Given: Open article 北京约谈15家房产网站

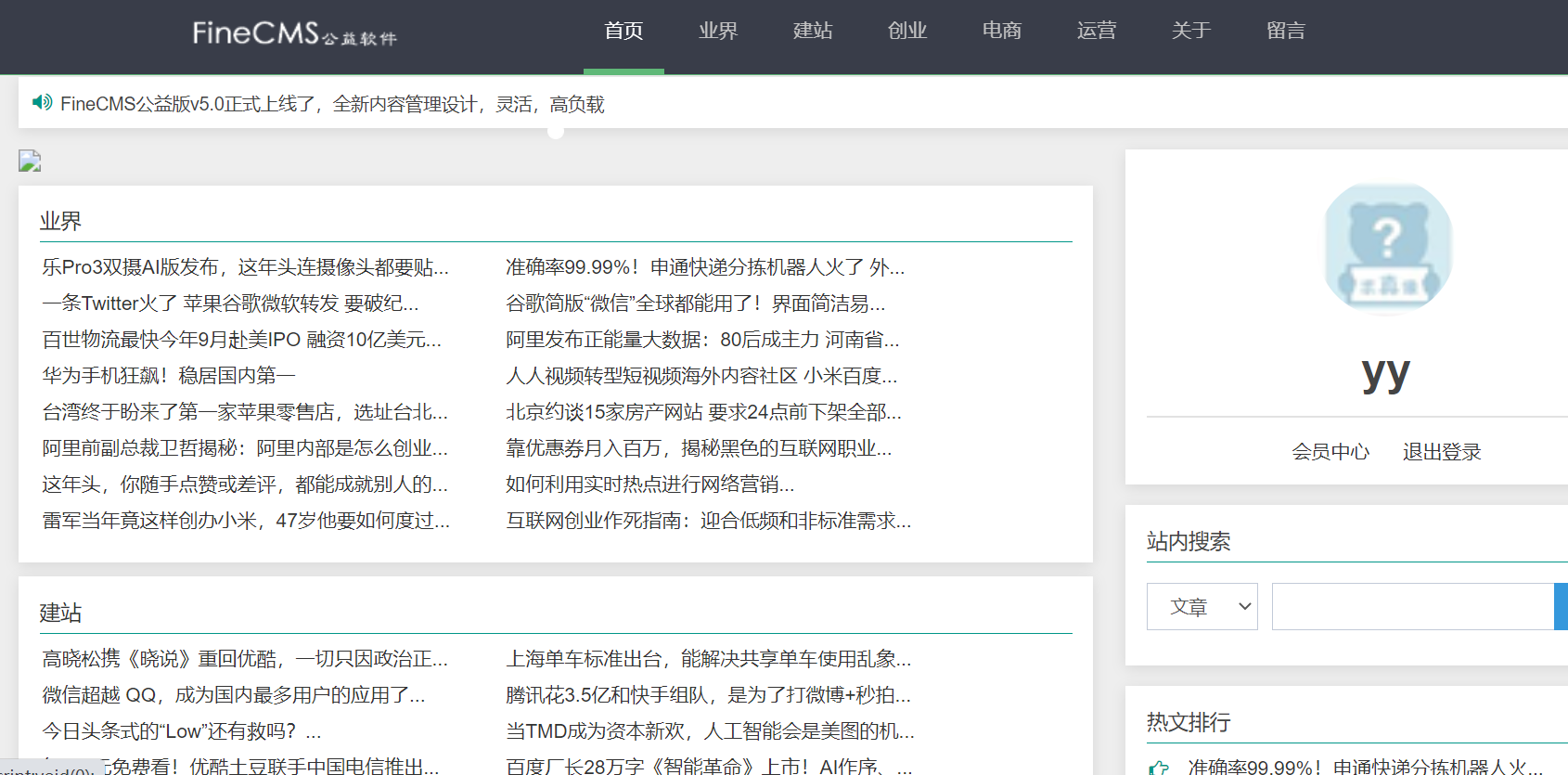Looking at the screenshot, I should 703,412.
